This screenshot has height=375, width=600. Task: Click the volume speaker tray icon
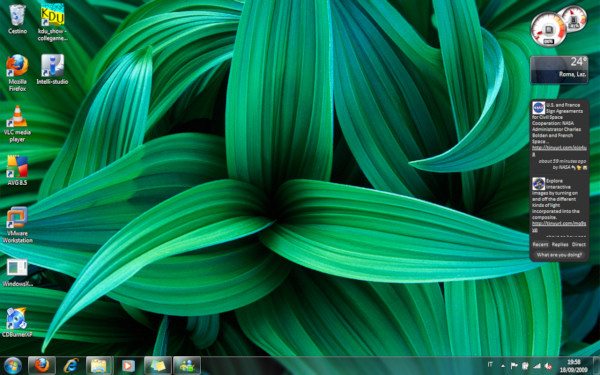coord(548,366)
